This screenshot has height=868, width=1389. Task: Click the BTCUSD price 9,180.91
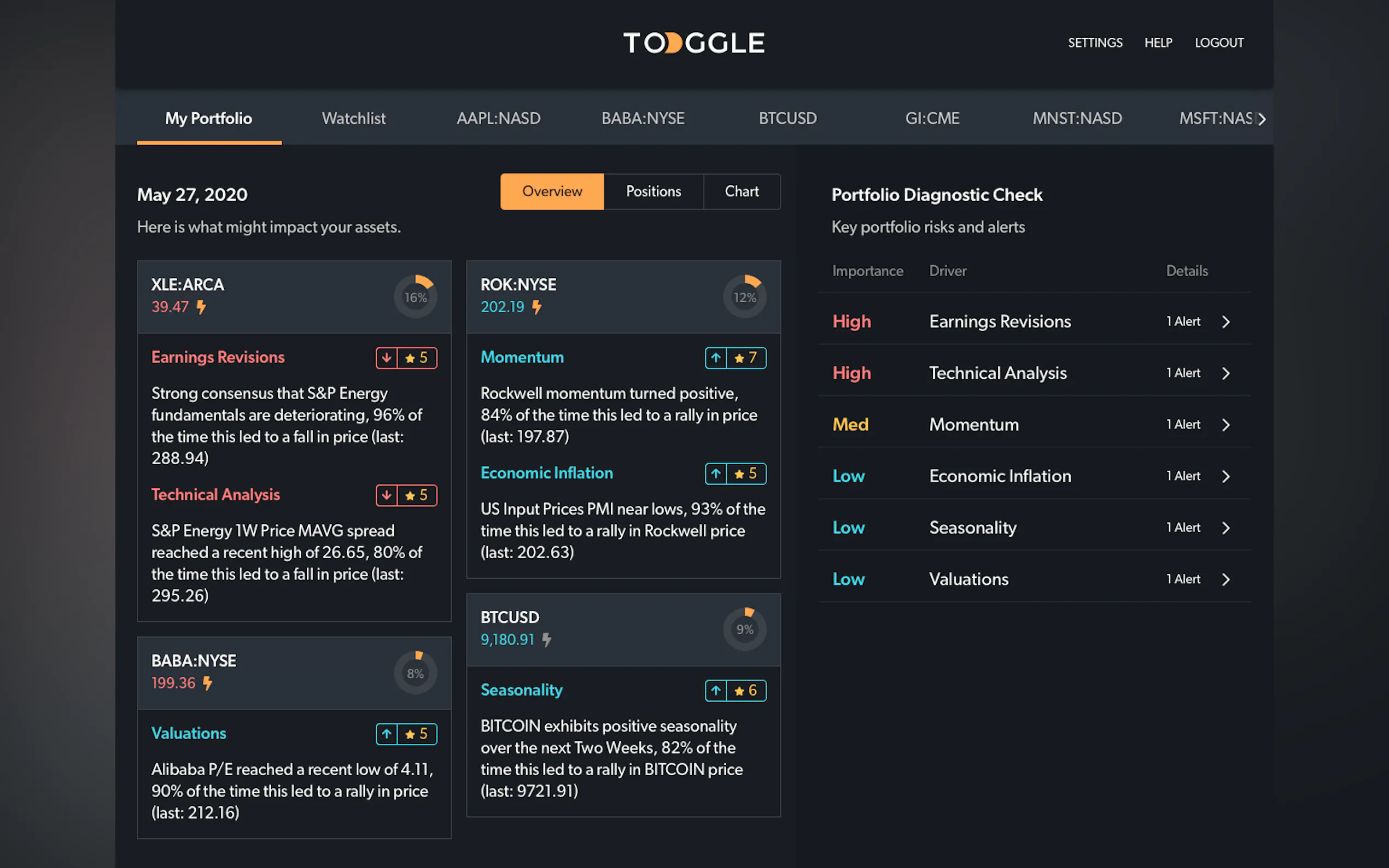click(507, 640)
